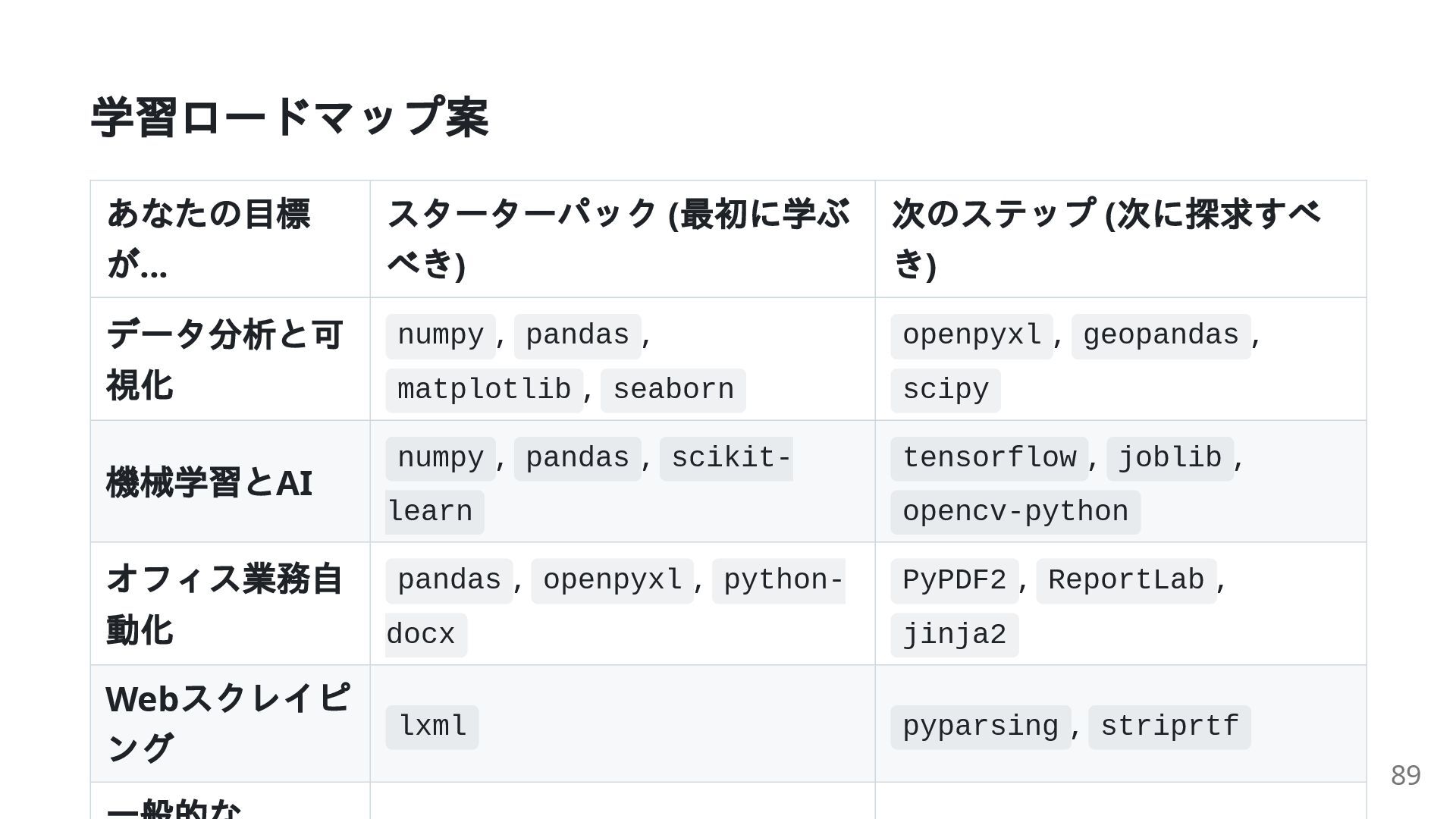
Task: Select the オフィス業務自動化 row label
Action: [224, 604]
